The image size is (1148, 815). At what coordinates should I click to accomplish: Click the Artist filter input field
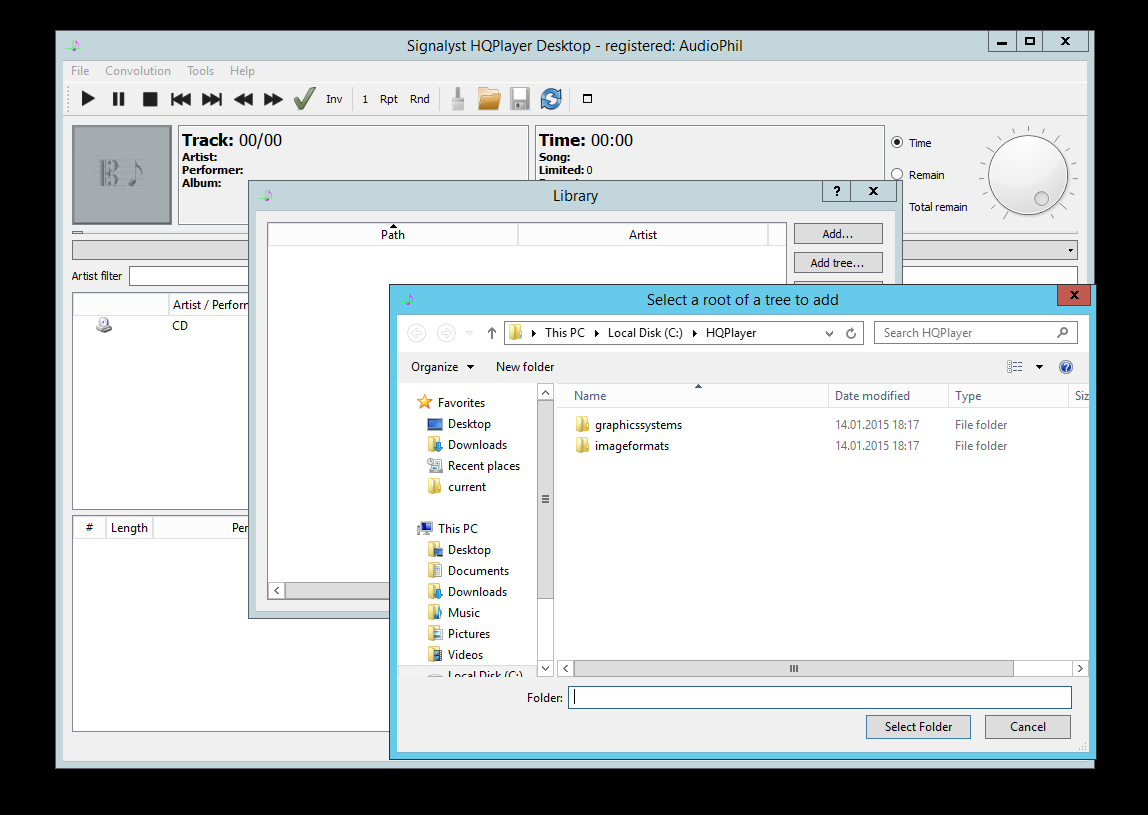[189, 276]
